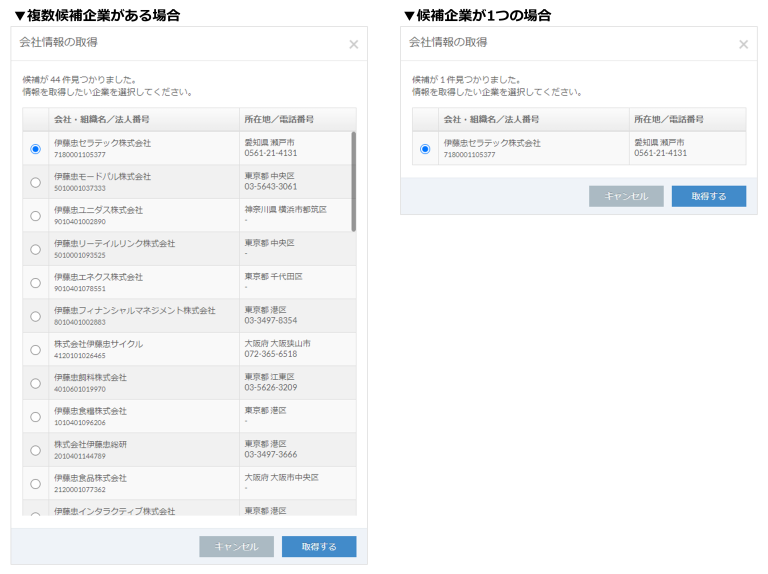The image size is (768, 574).
Task: Click phone number 03-5643-3061
Action: (270, 187)
